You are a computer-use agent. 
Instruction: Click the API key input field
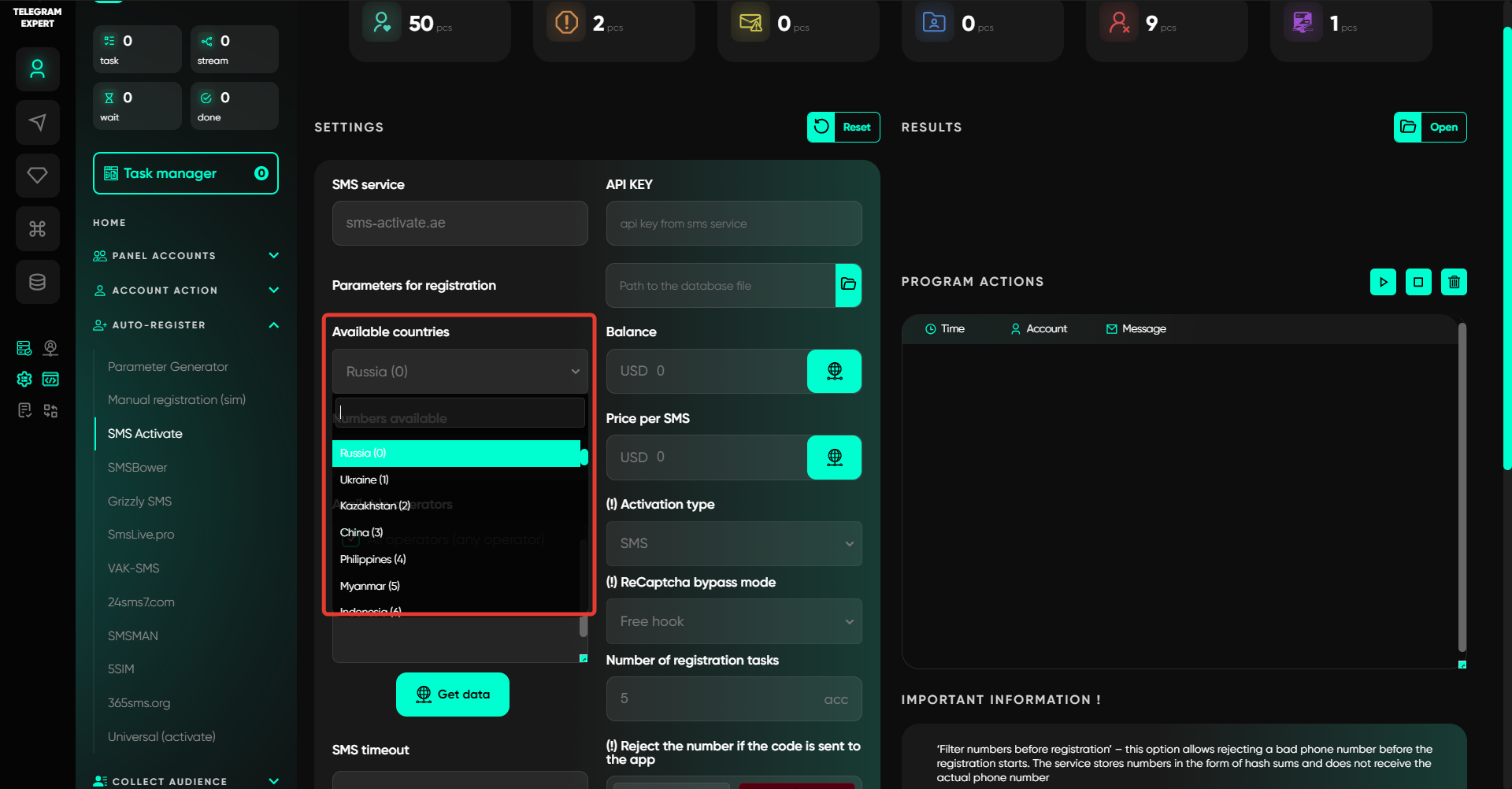point(733,224)
